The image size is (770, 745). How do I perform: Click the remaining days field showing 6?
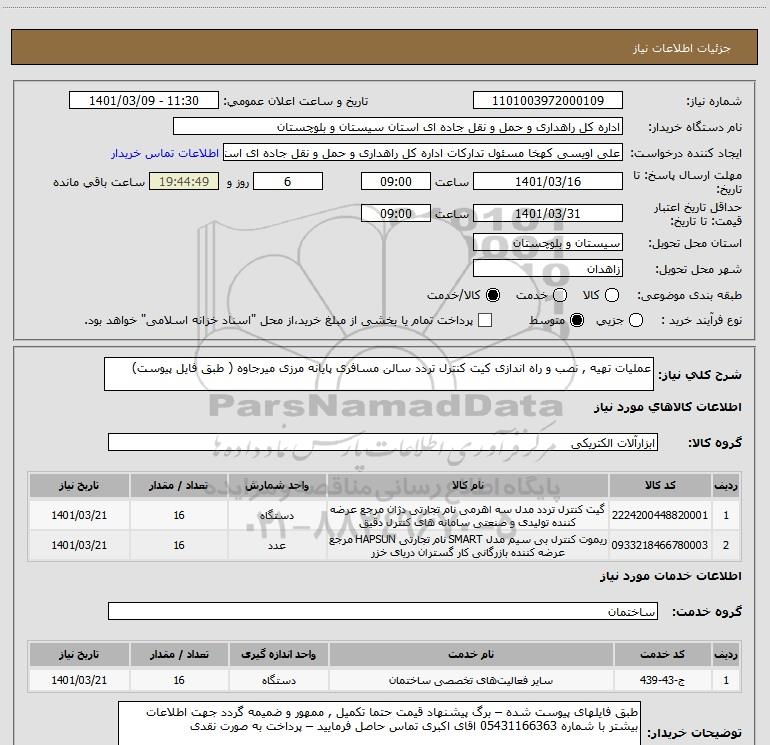coord(288,181)
